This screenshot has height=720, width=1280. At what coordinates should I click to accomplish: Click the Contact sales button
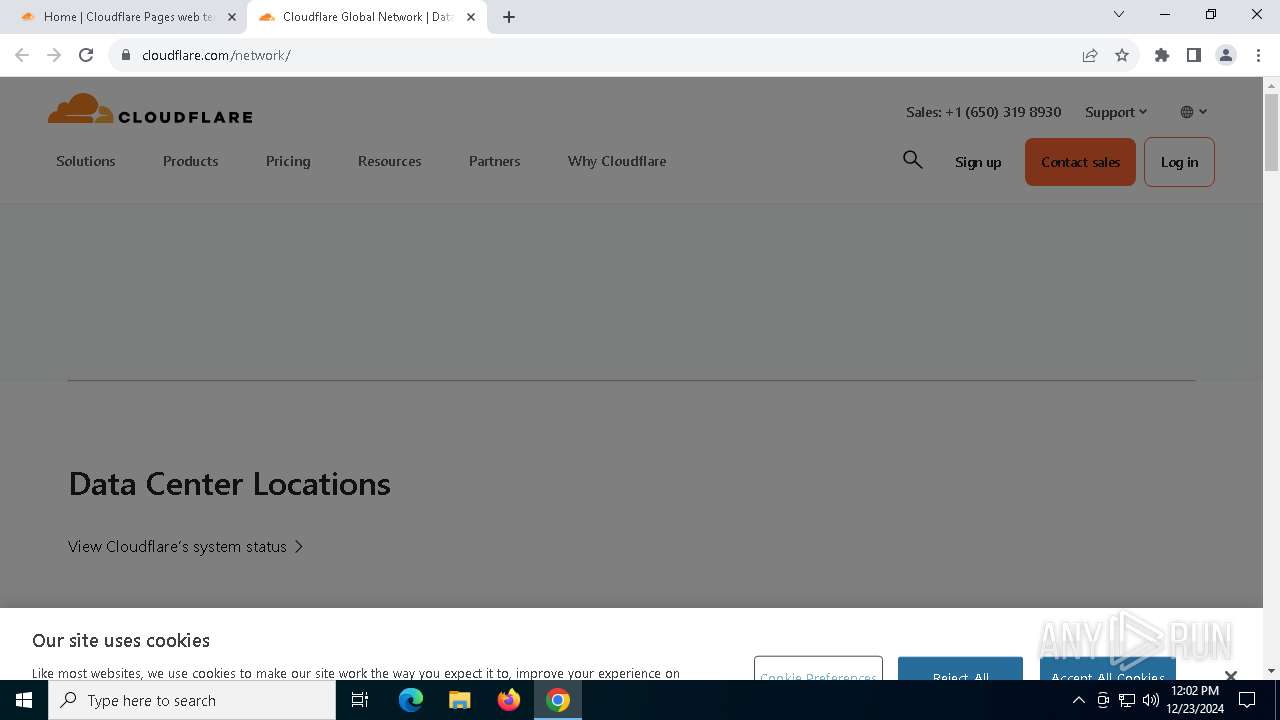(1080, 162)
